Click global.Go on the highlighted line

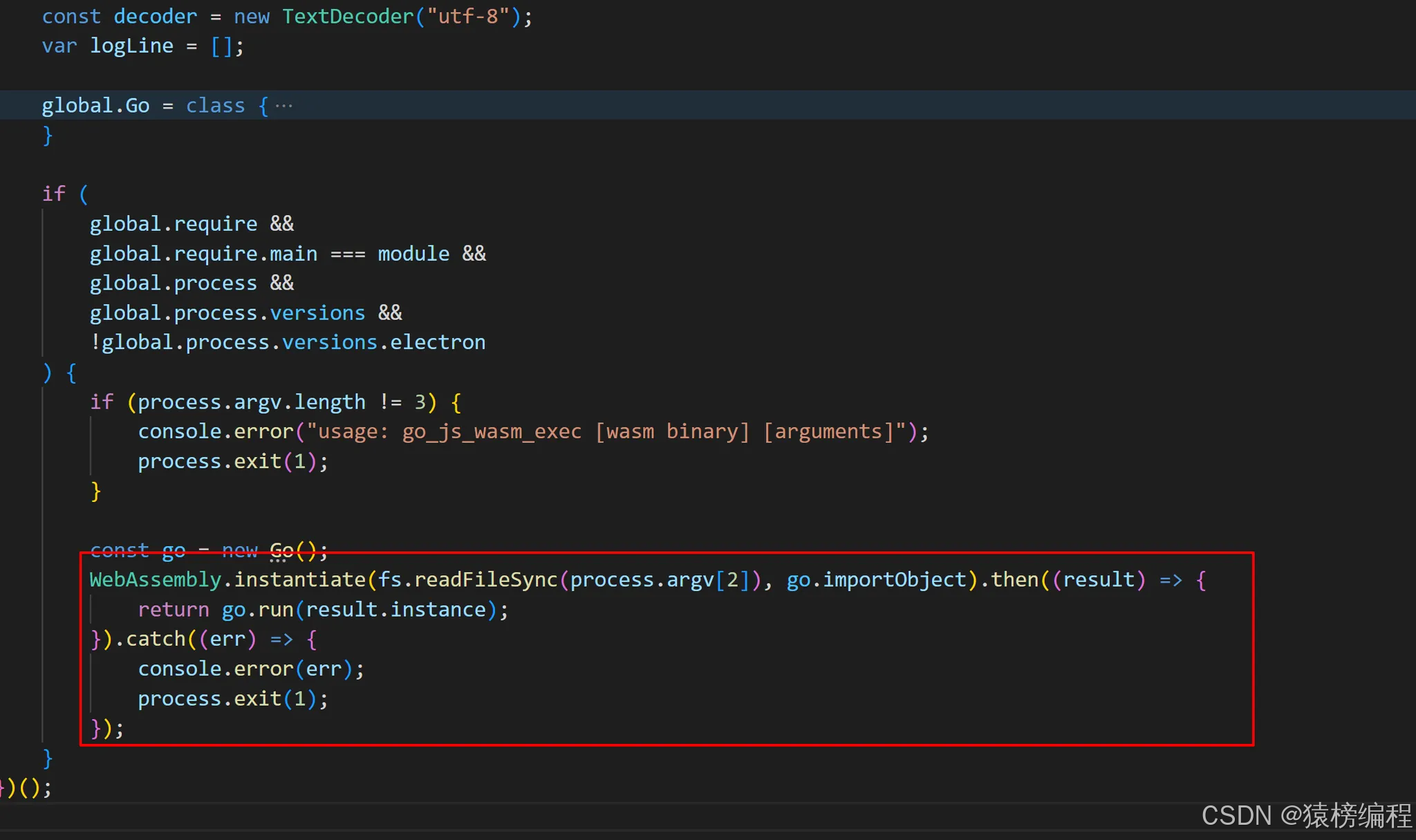tap(95, 106)
